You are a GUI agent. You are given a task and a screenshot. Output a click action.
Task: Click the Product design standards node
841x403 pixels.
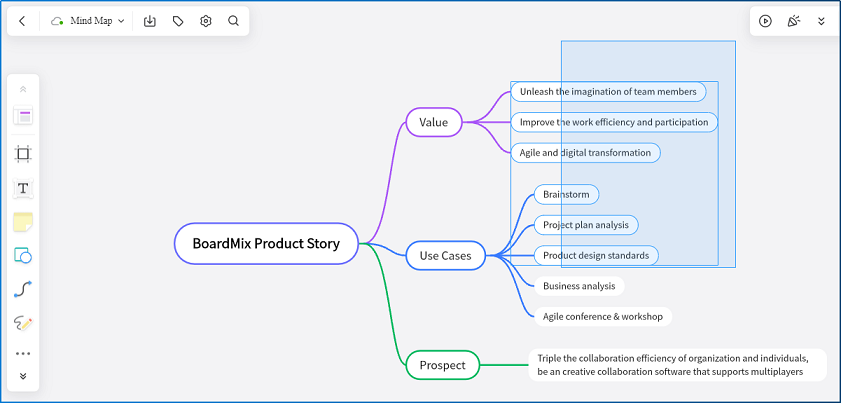[x=596, y=255]
